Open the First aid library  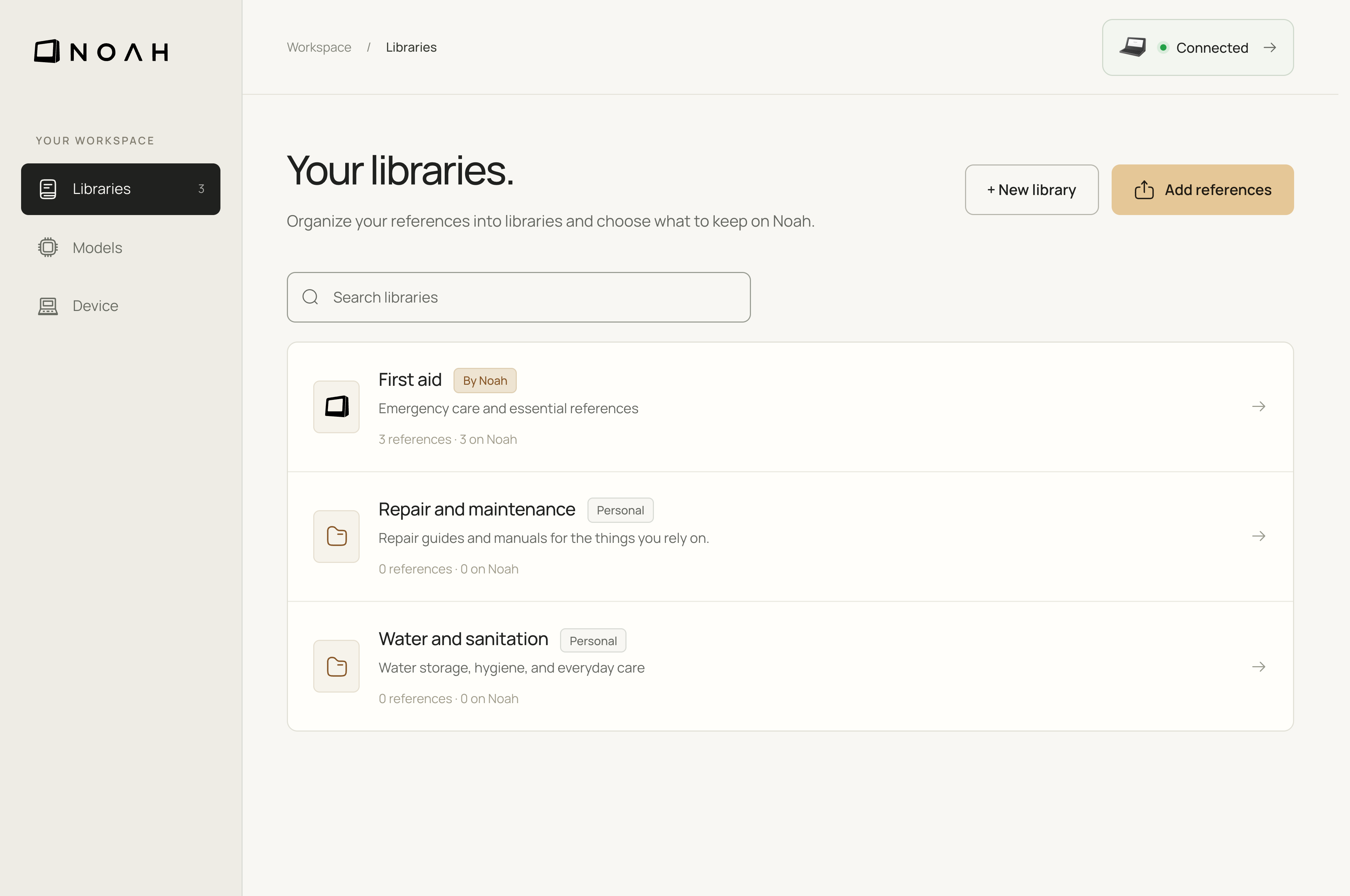pos(790,407)
